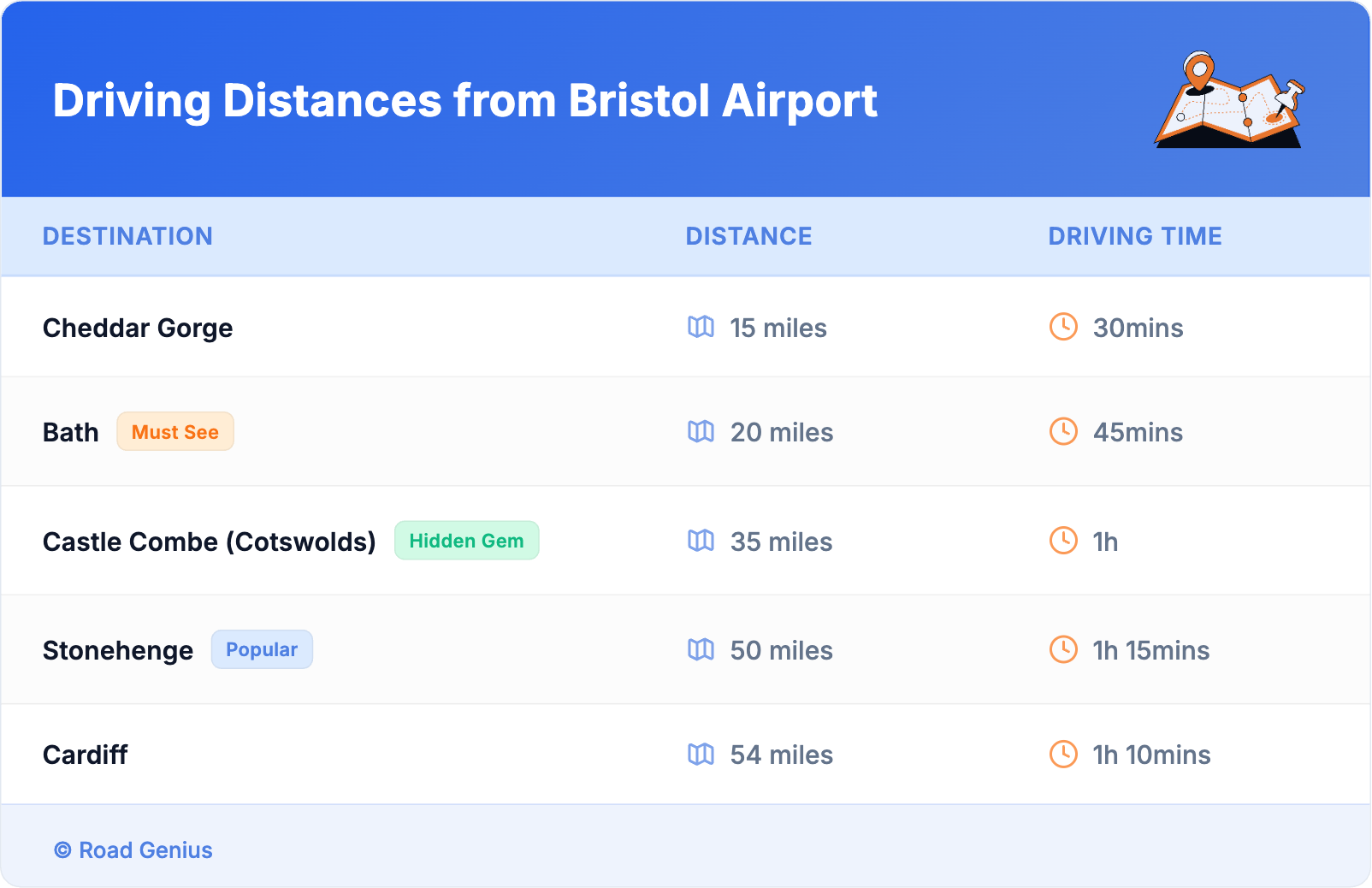The width and height of the screenshot is (1372, 888).
Task: Click the clock icon beside 45mins
Action: [x=1063, y=431]
